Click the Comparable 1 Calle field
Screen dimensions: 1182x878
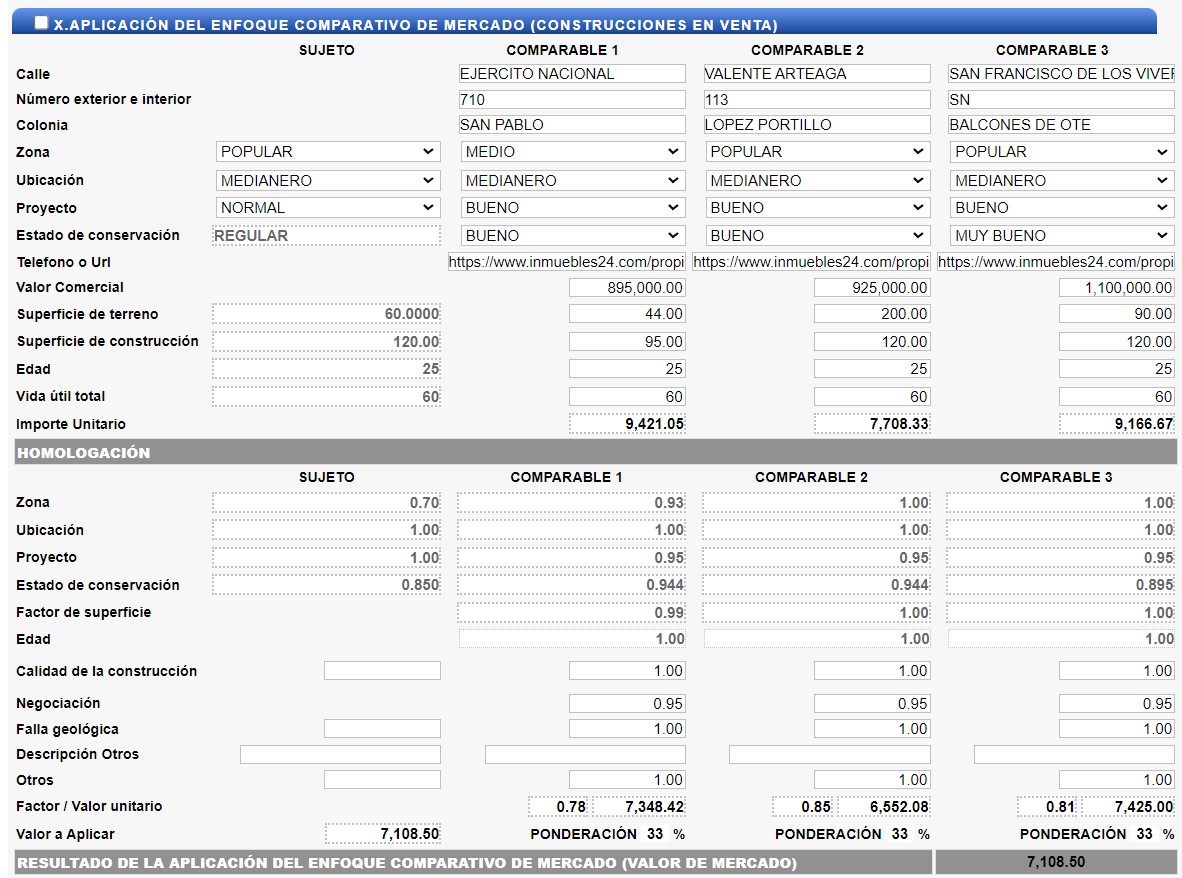pos(572,74)
